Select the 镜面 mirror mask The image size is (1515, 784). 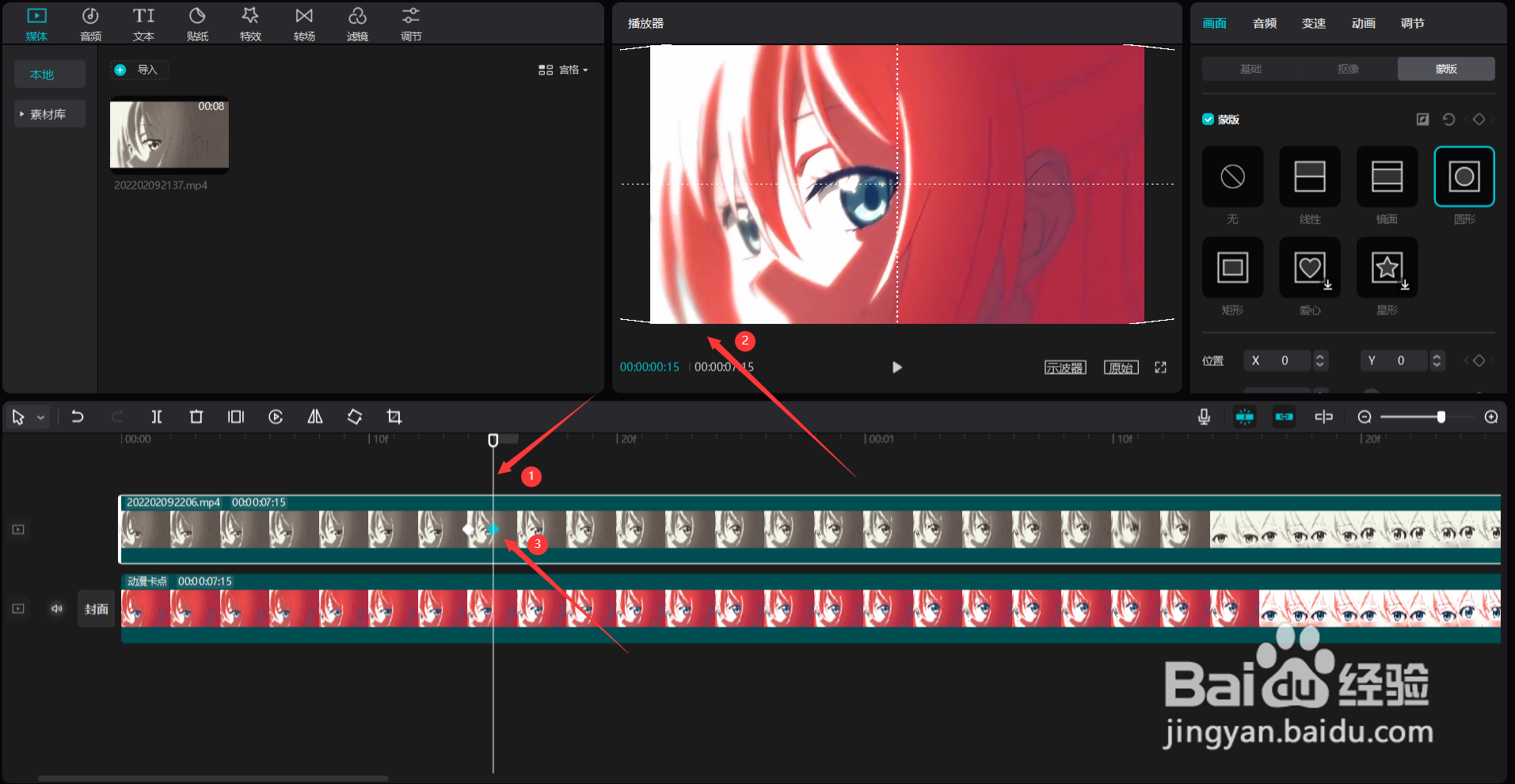(x=1387, y=177)
